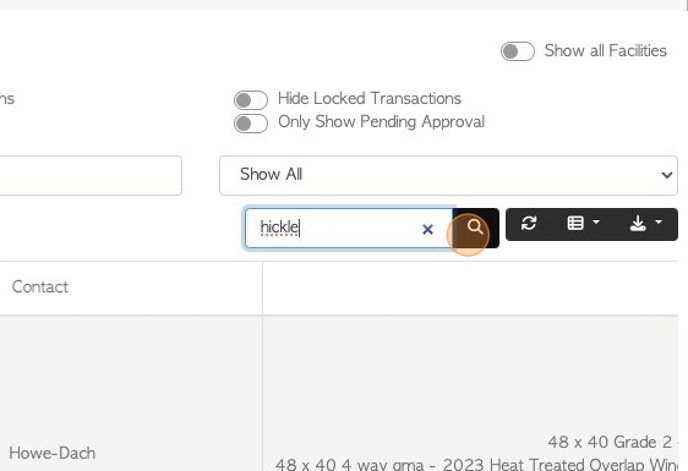Click the magnifying glass search button
This screenshot has height=471, width=688.
[476, 228]
